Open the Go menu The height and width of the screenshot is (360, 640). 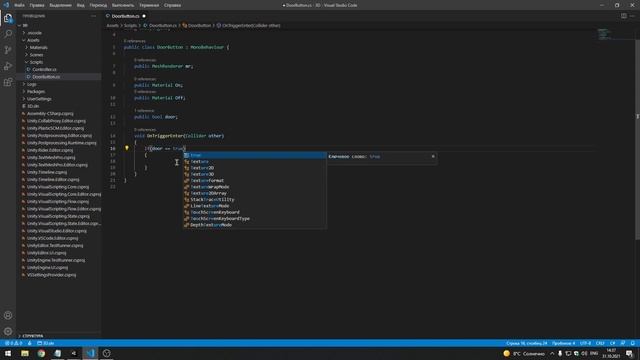click(98, 5)
